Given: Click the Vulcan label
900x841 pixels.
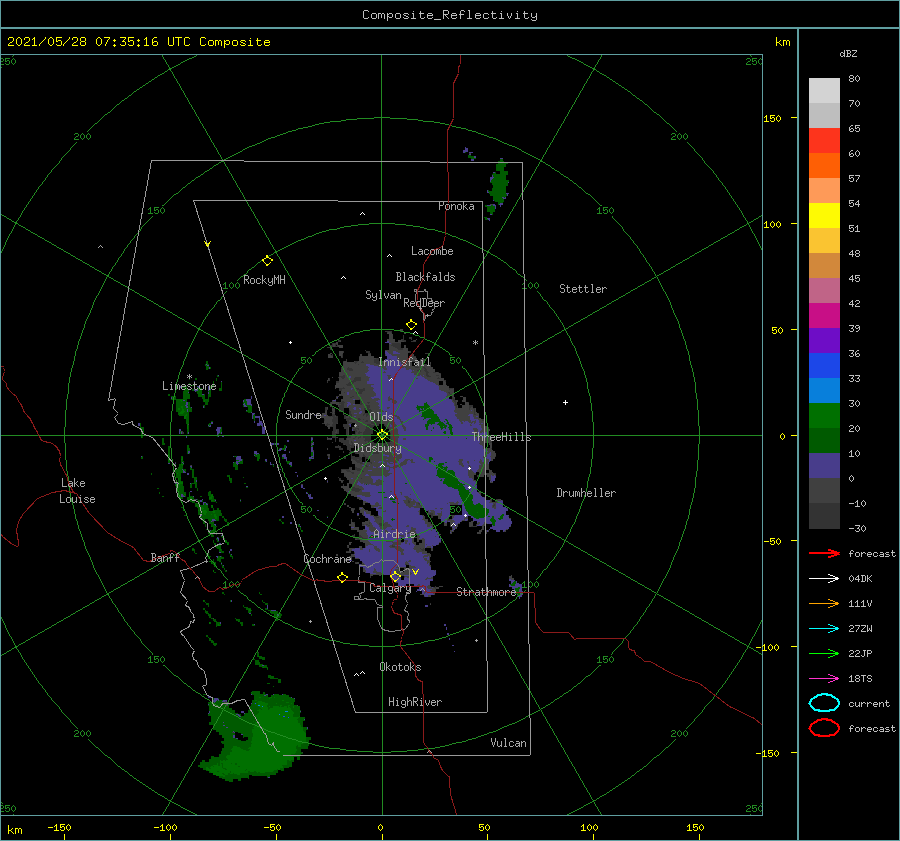Looking at the screenshot, I should (x=509, y=743).
